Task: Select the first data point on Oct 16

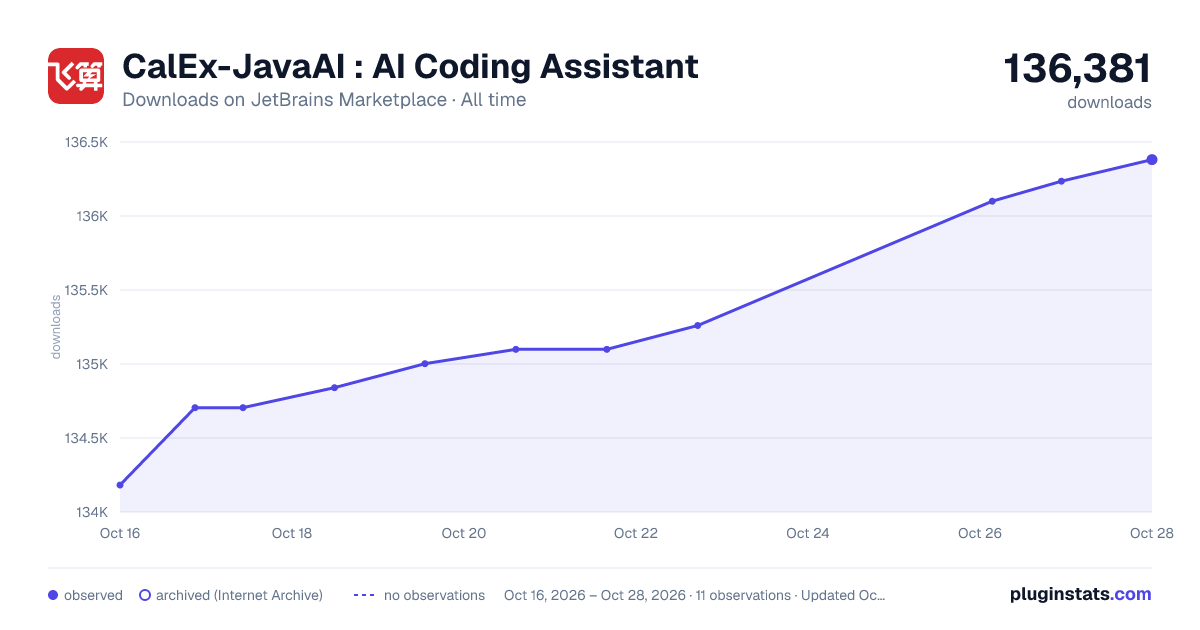Action: (120, 485)
